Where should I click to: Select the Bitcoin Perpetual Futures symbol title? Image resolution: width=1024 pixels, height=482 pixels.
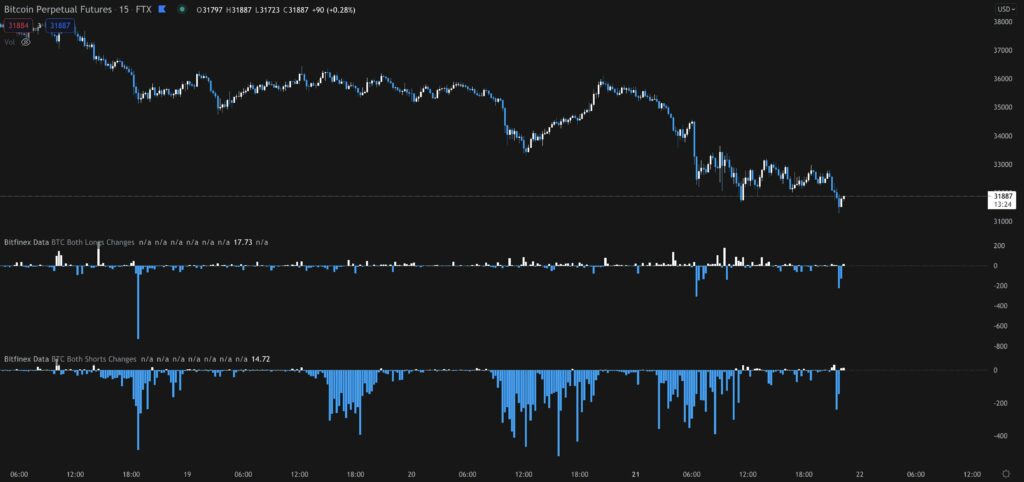58,9
